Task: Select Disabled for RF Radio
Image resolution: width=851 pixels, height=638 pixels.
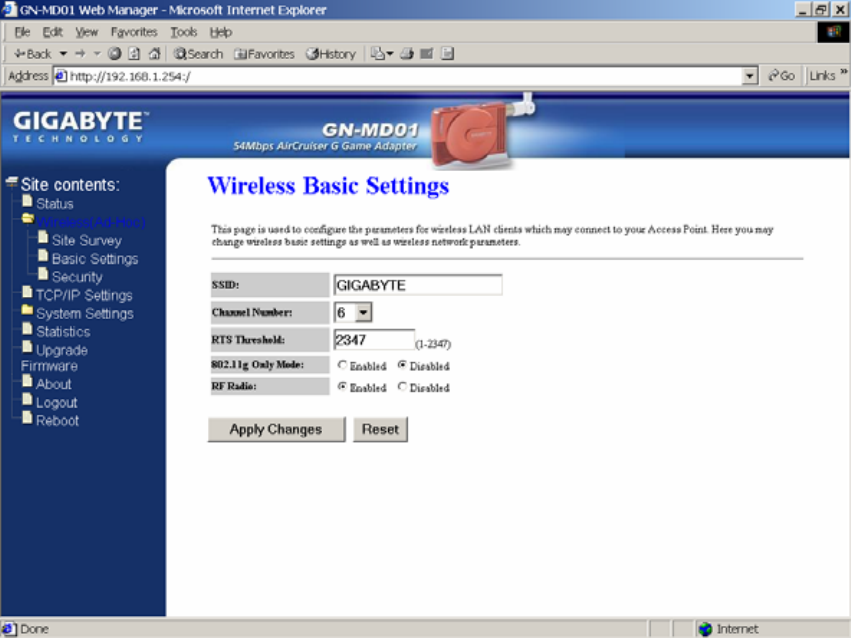Action: pos(402,387)
